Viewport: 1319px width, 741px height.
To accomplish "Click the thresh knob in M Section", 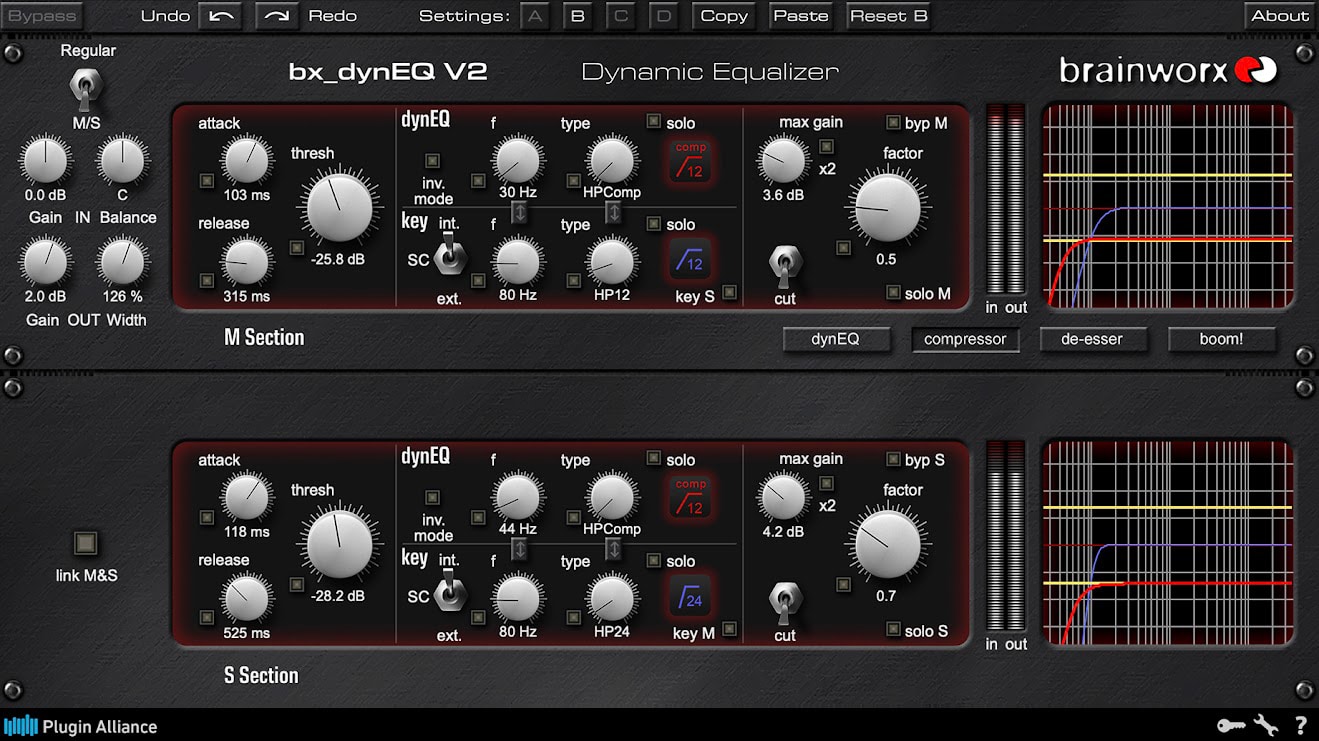I will pyautogui.click(x=340, y=208).
